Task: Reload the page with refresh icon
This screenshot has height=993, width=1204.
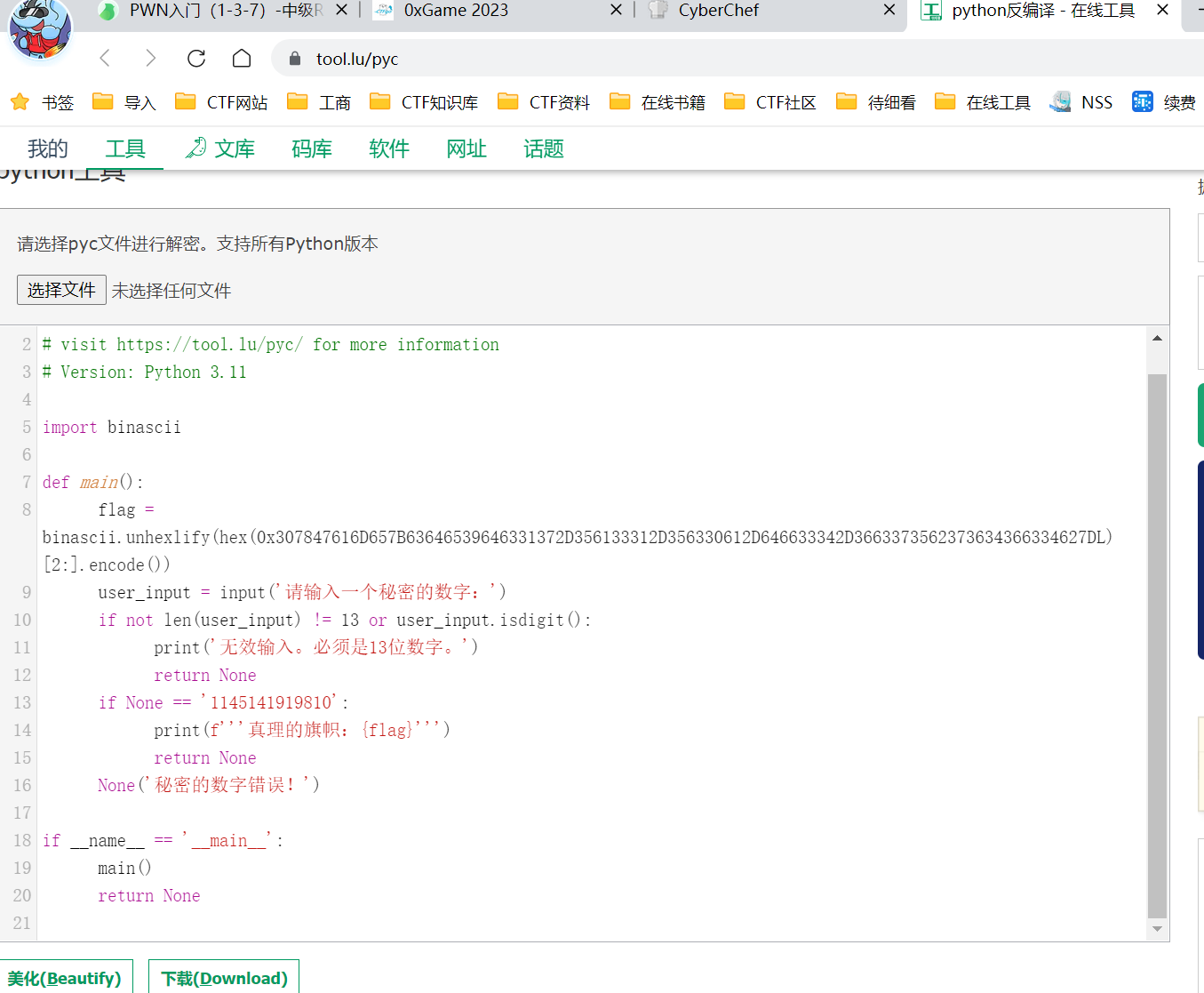Action: [196, 59]
